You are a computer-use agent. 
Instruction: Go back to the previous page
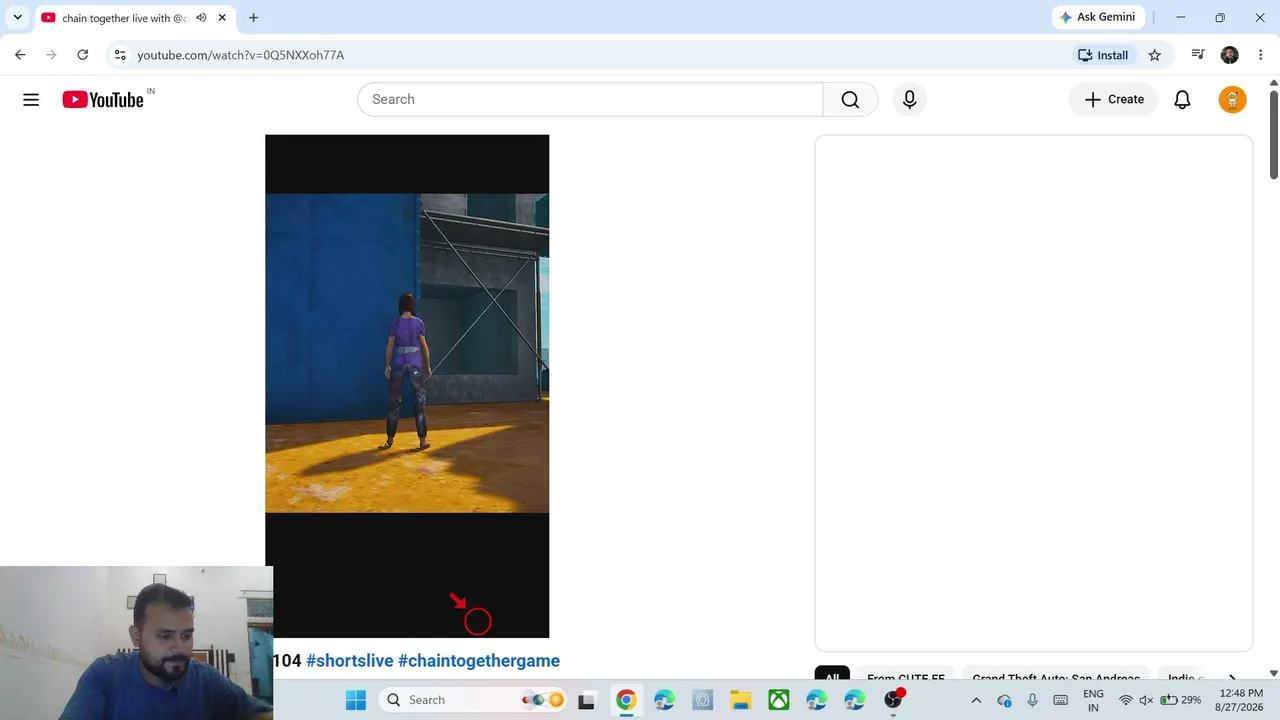[20, 55]
